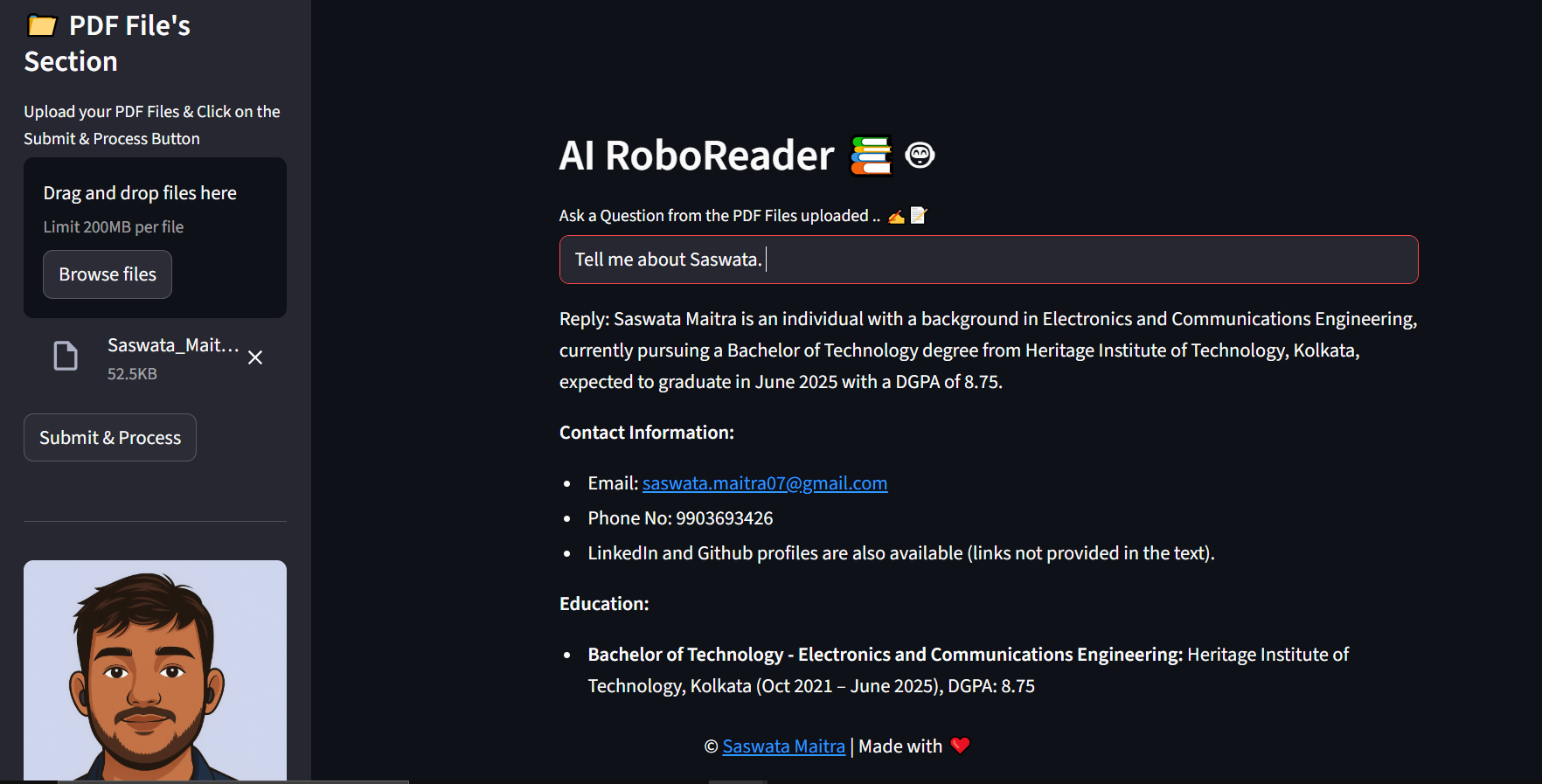
Task: Click the document icon beside uploaded file
Action: (x=66, y=356)
